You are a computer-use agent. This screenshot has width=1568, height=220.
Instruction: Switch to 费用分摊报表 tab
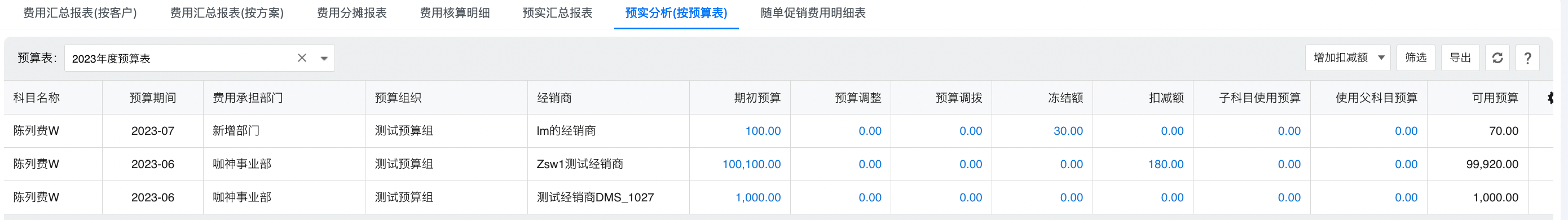pyautogui.click(x=352, y=13)
